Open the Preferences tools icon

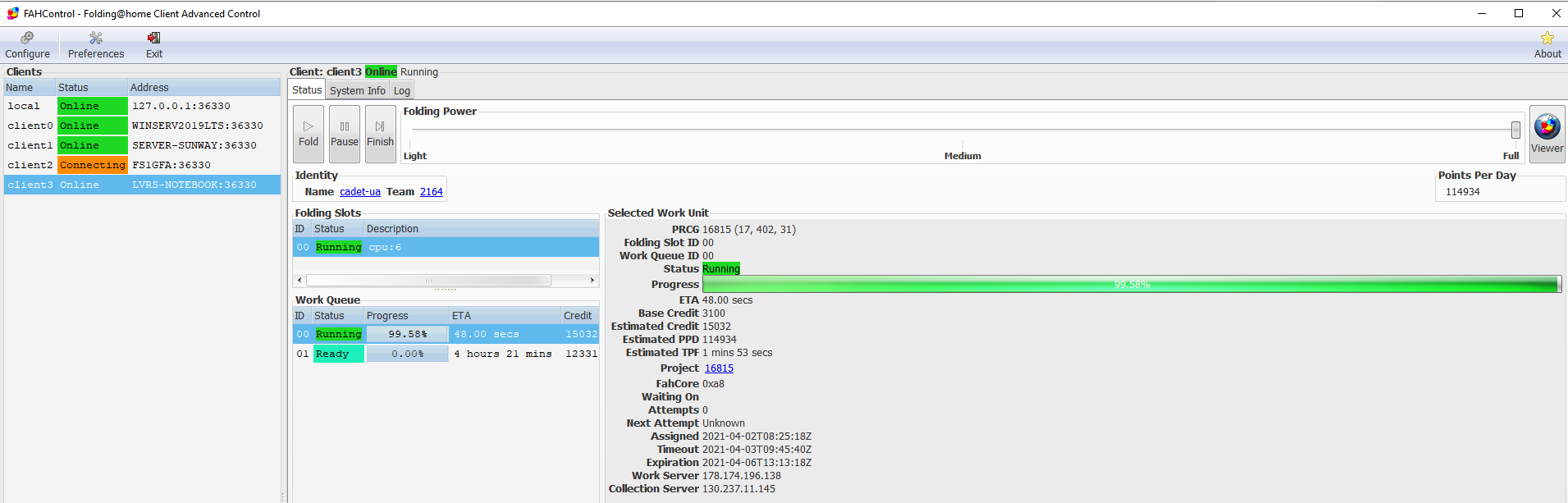pos(96,39)
